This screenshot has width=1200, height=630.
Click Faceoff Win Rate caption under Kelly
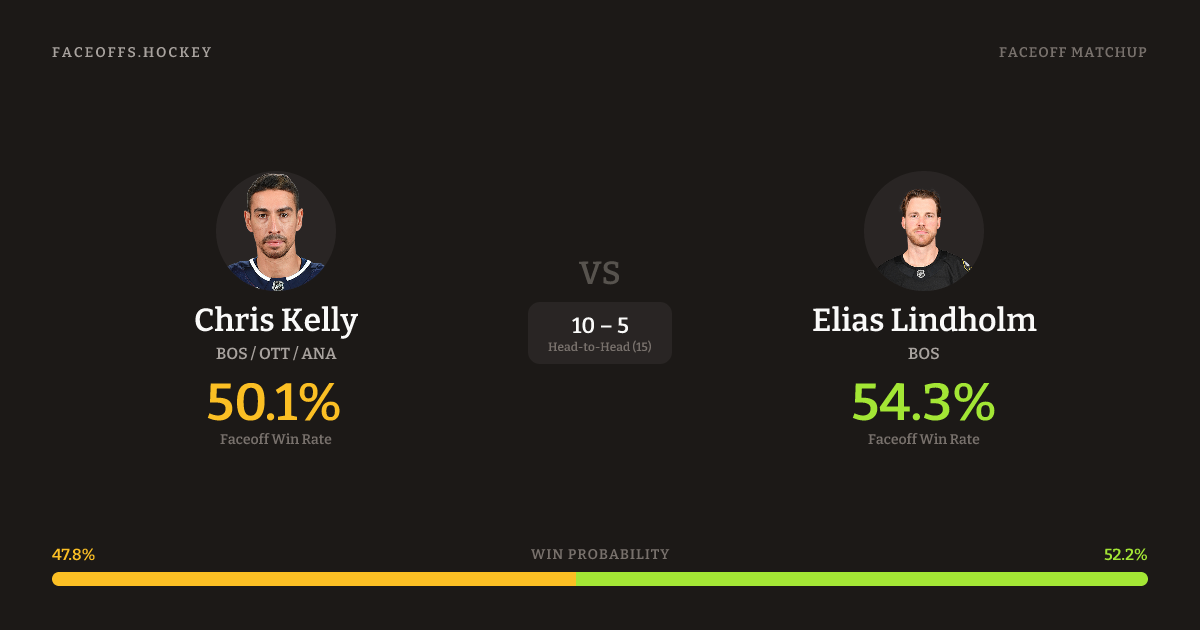click(276, 439)
